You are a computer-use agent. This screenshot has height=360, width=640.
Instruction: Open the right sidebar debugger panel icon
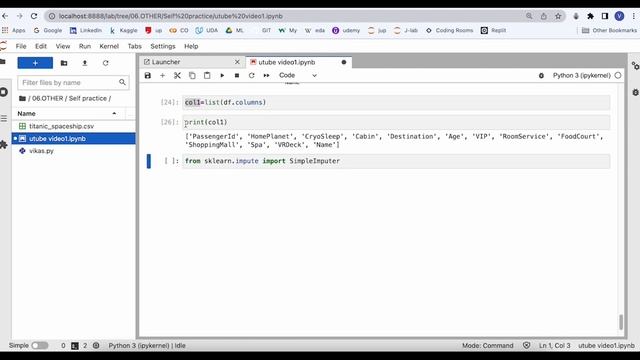tap(636, 92)
